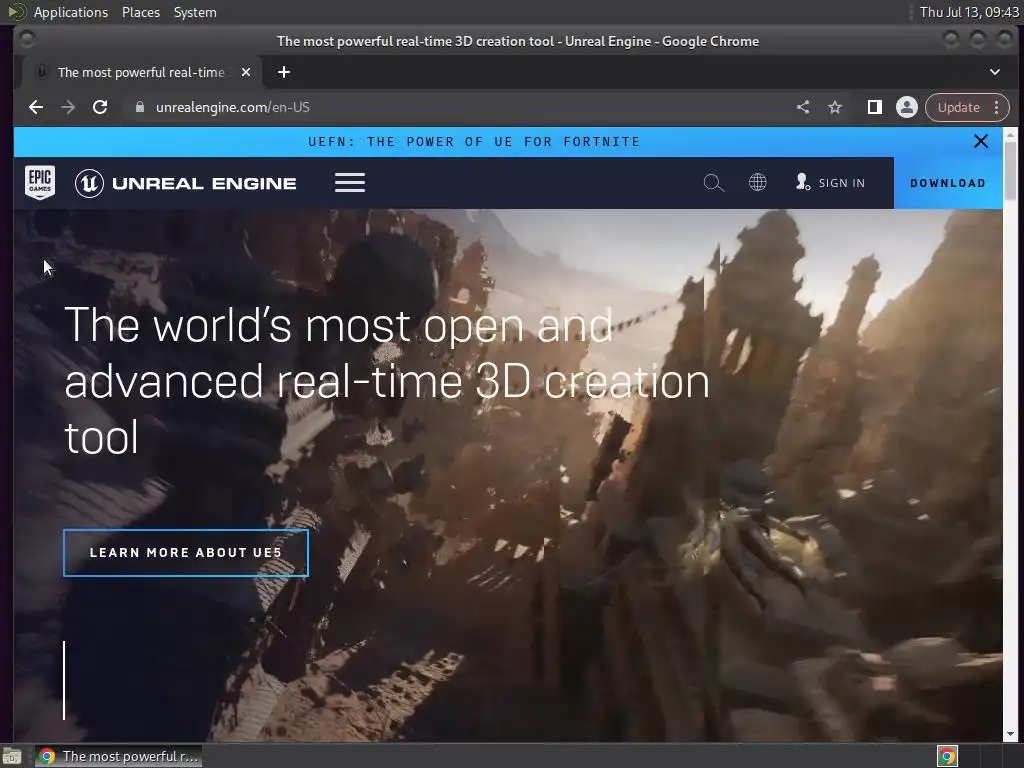Reload the current page
1024x768 pixels.
100,107
